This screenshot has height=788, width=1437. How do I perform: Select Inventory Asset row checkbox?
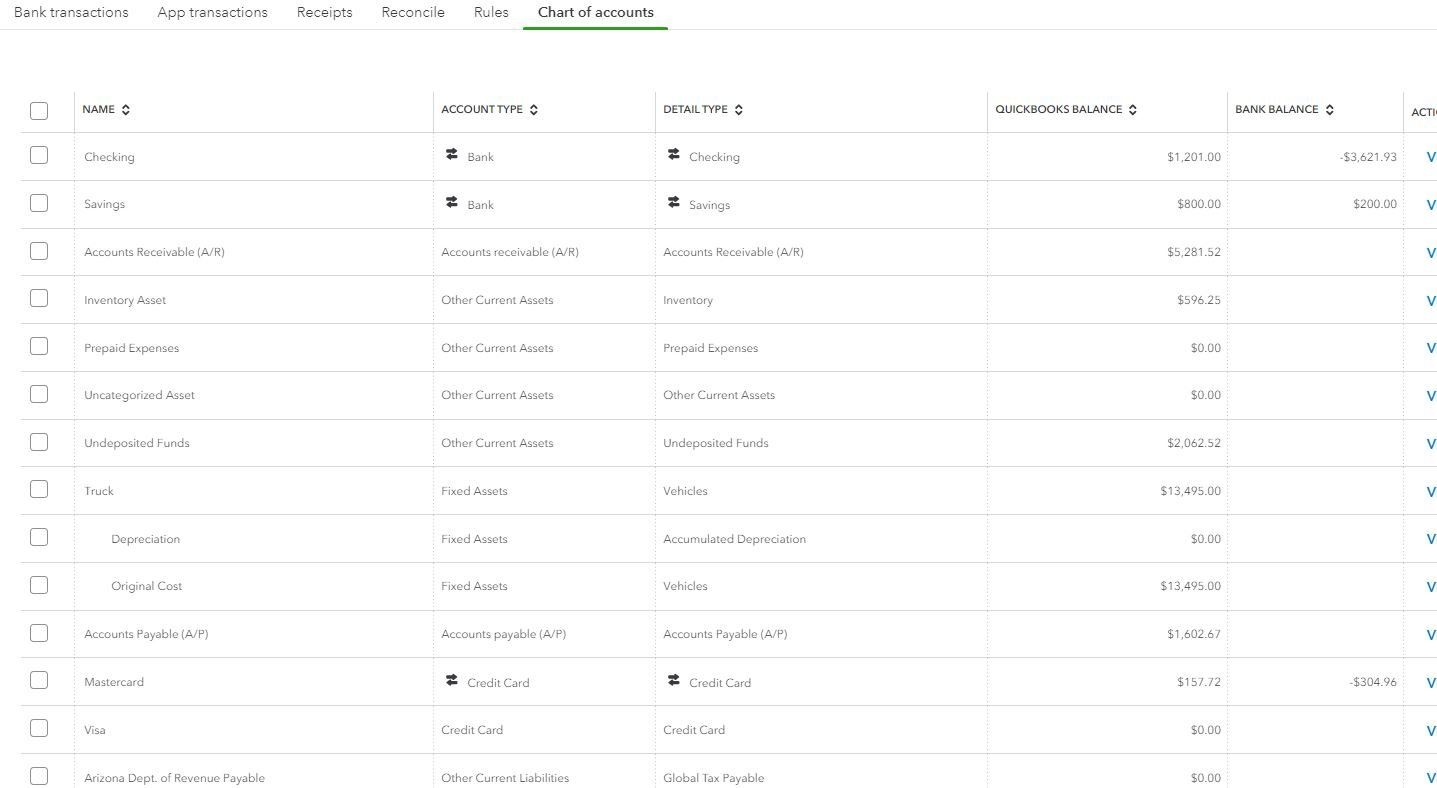(39, 298)
